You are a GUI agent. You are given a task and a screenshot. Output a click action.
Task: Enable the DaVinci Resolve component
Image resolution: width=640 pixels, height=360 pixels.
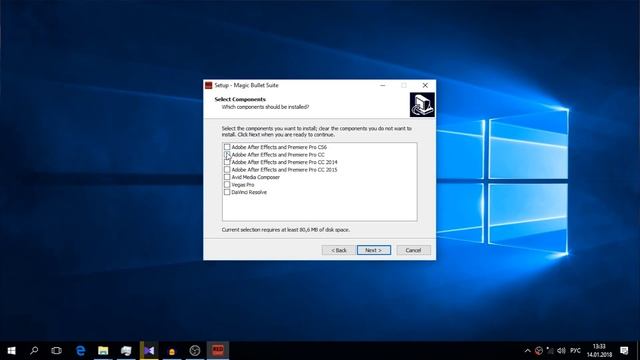pos(227,192)
